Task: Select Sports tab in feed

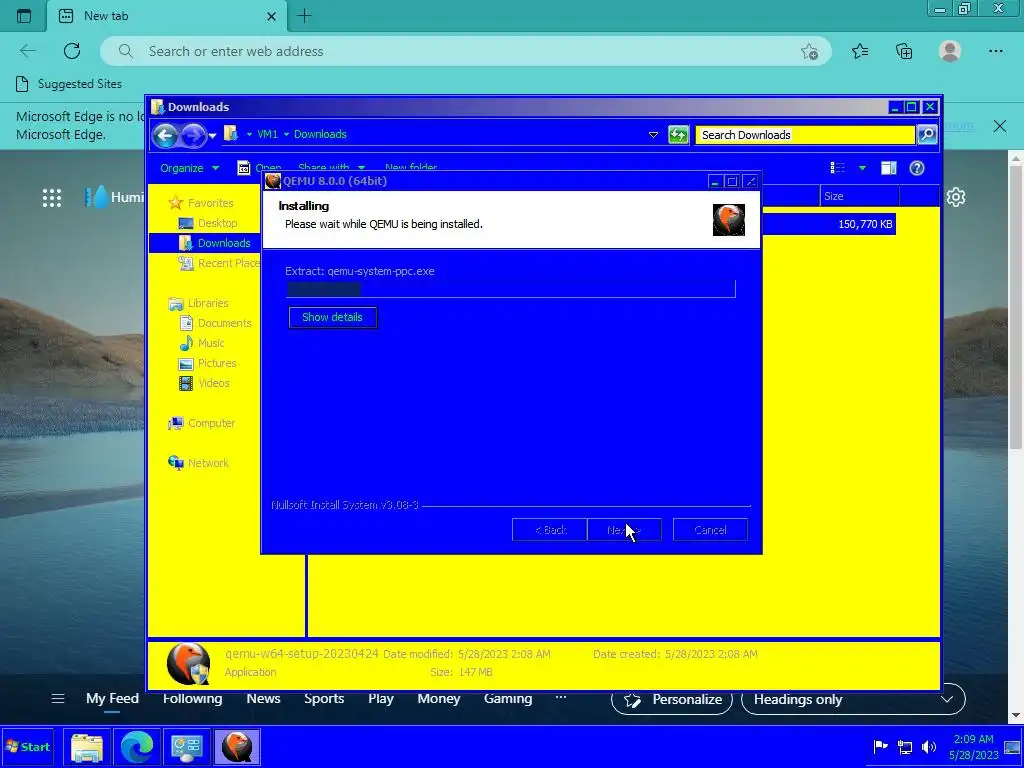Action: 324,699
